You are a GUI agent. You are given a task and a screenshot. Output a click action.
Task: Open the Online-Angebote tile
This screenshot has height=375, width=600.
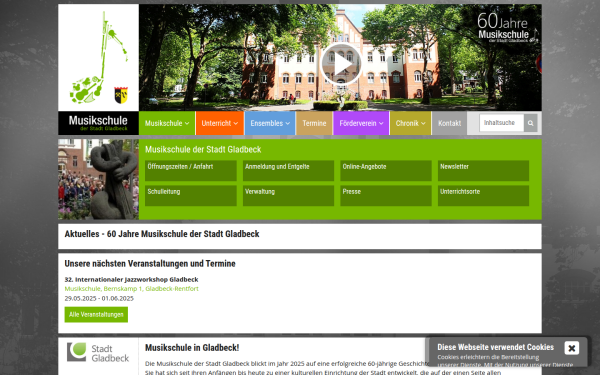pos(386,171)
